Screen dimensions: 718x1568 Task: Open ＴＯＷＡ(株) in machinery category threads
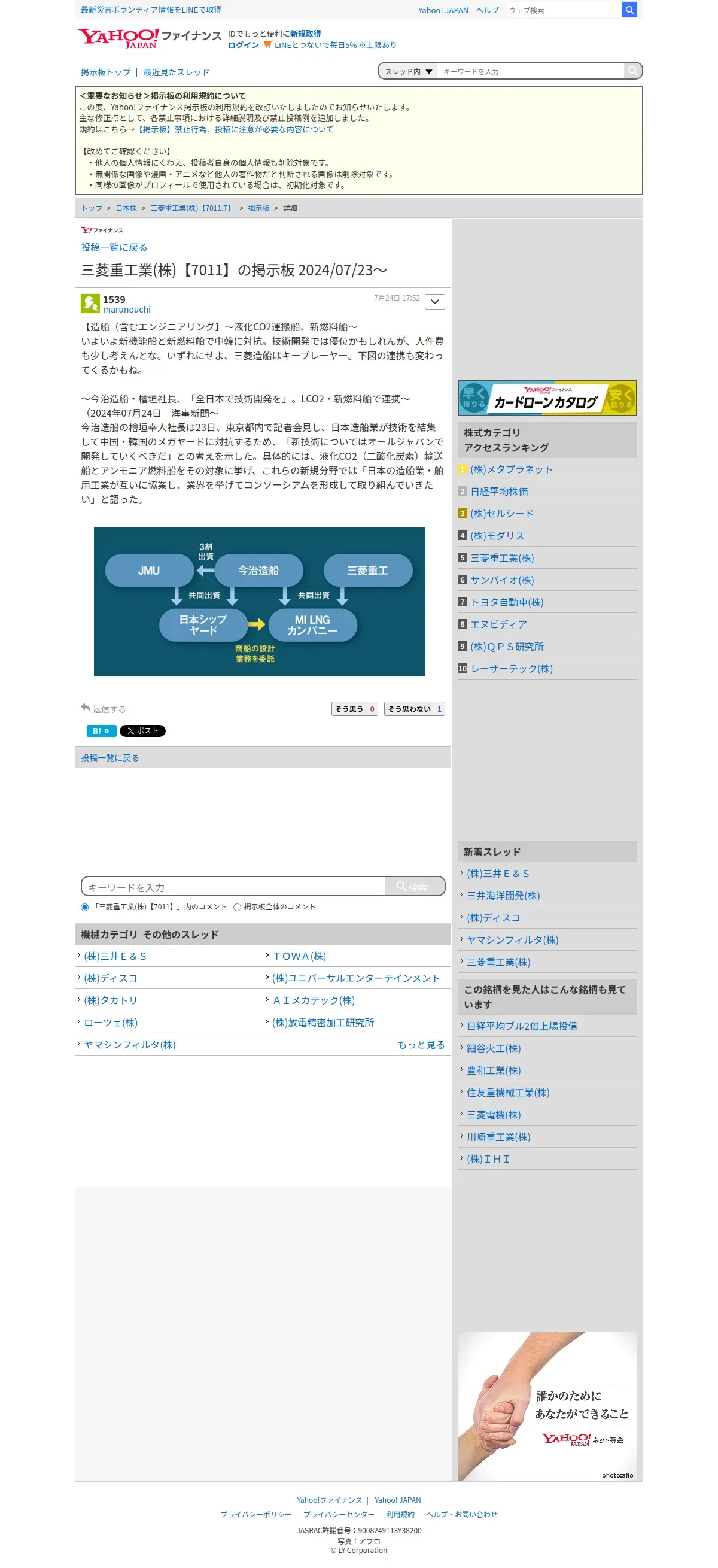point(299,956)
